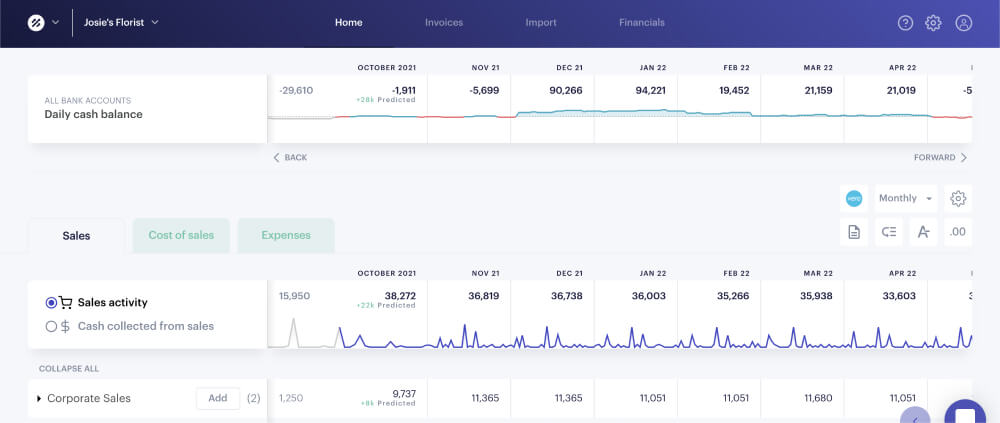Click the Add button for Corporate Sales
The width and height of the screenshot is (1000, 423).
(217, 398)
